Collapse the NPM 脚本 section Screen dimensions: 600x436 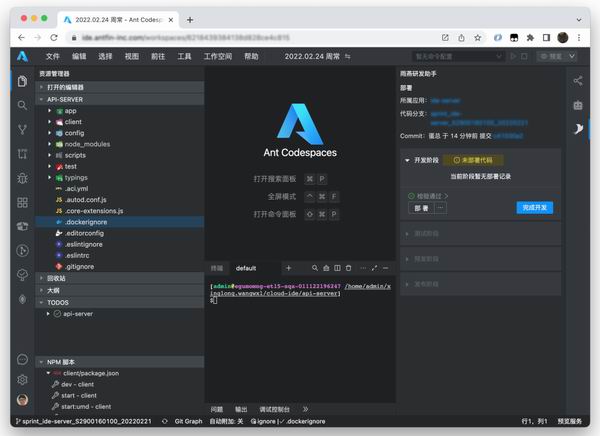(121, 362)
